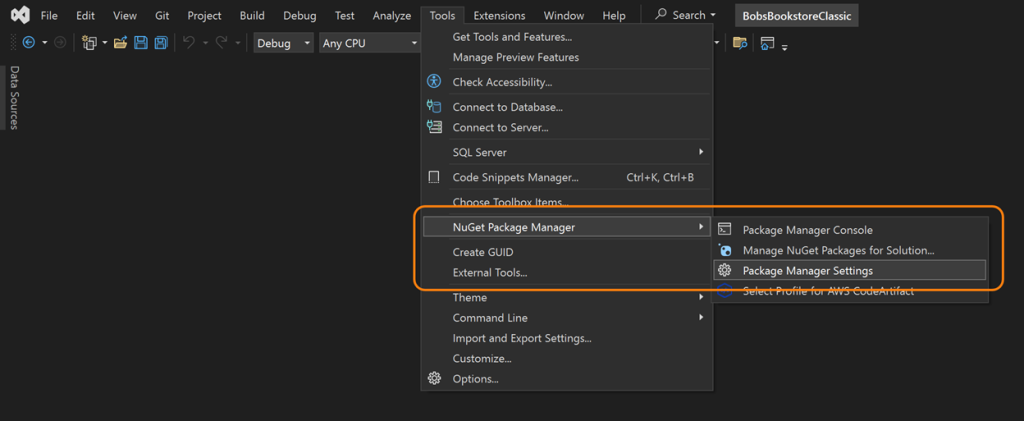The height and width of the screenshot is (421, 1024).
Task: Open the File menu
Action: (49, 15)
